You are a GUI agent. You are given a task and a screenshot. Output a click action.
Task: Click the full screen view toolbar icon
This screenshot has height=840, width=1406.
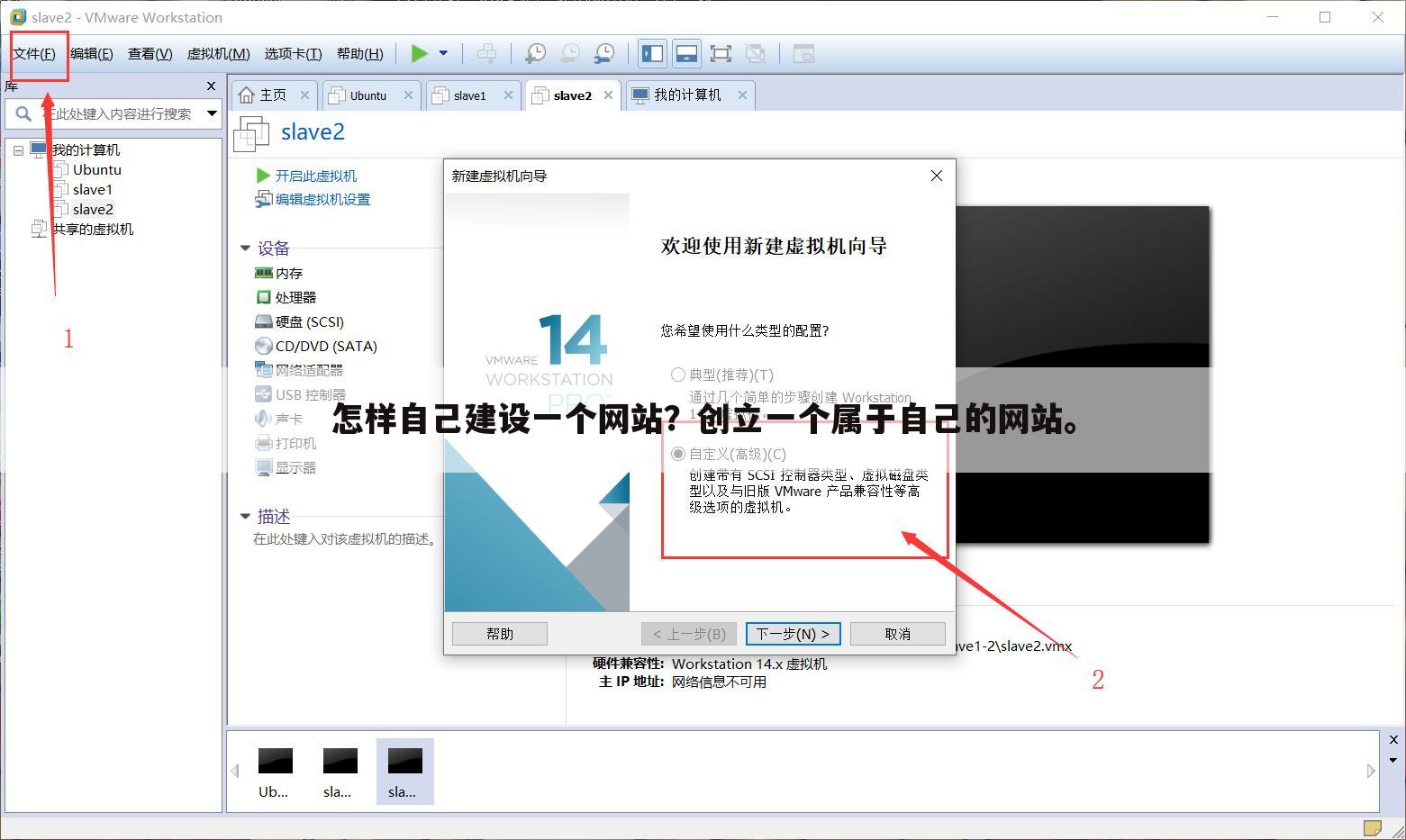coord(721,53)
